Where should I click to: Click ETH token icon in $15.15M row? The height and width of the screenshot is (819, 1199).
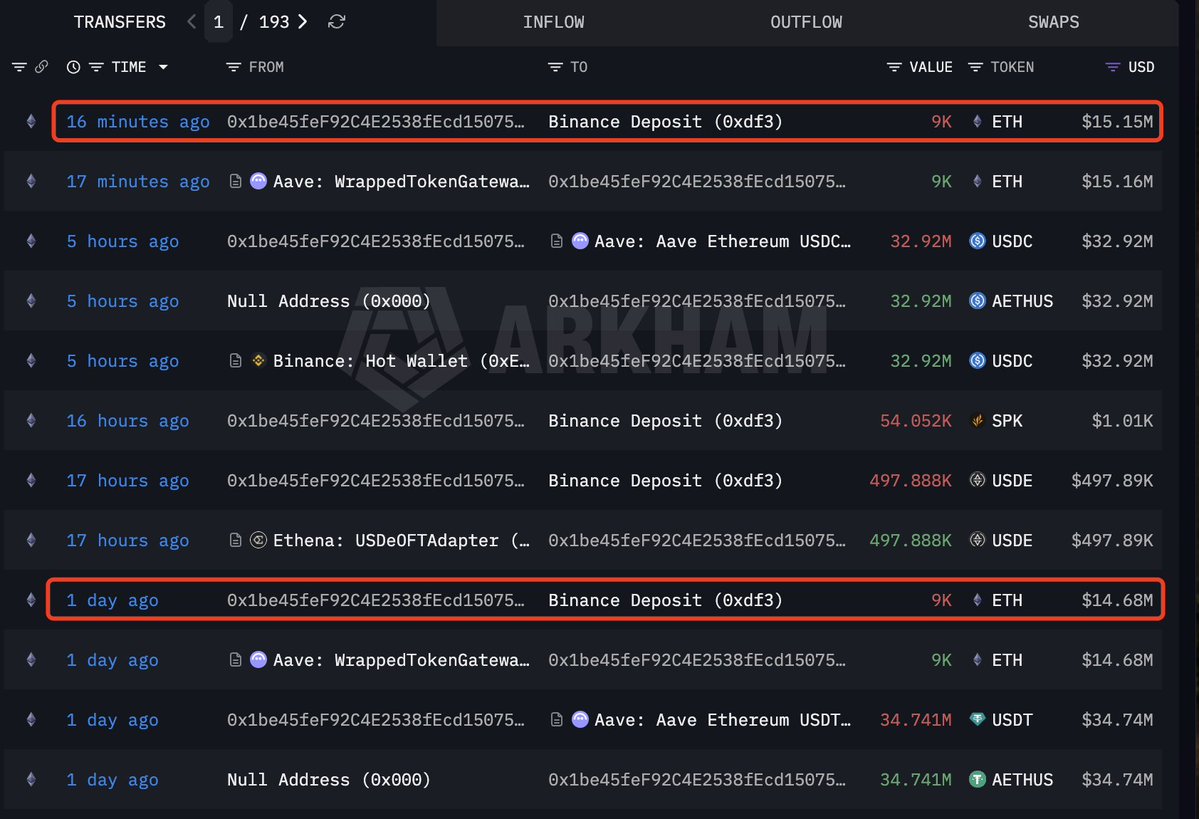click(x=977, y=122)
